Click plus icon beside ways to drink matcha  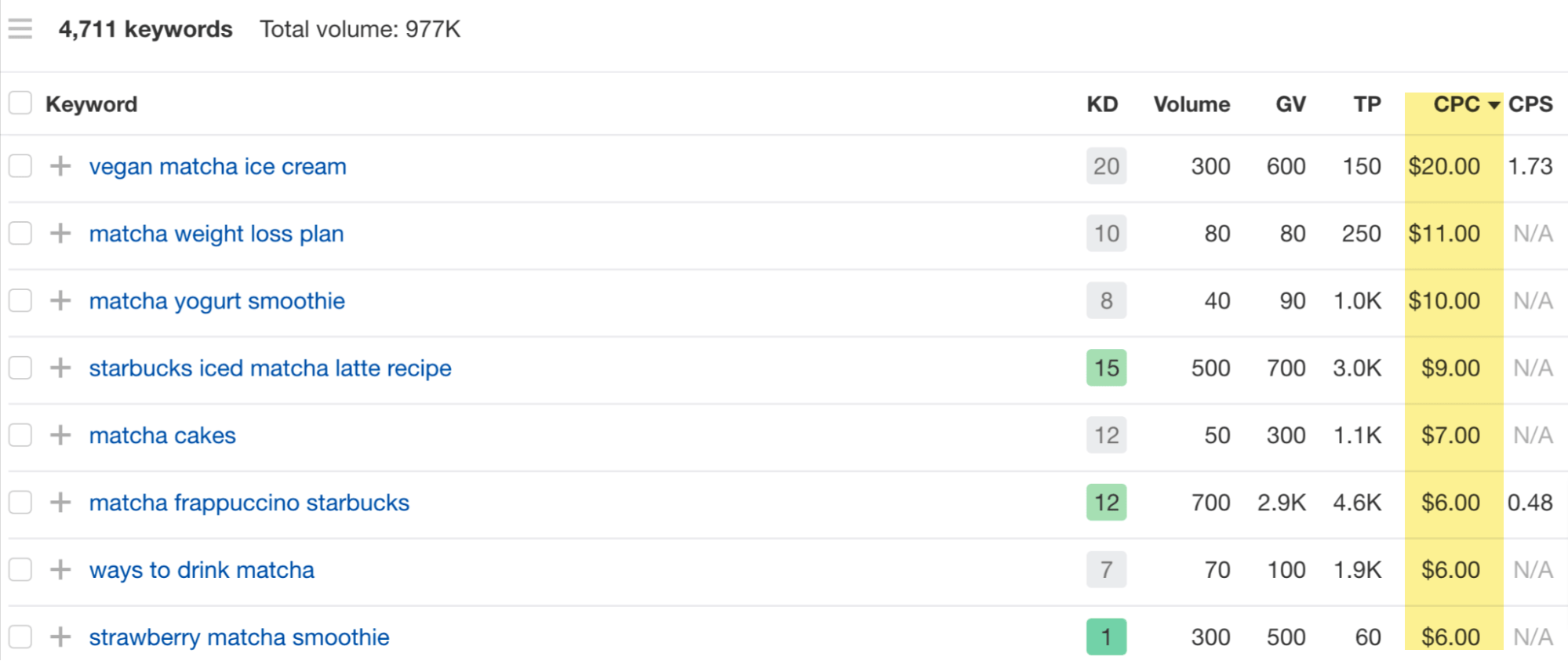point(60,570)
